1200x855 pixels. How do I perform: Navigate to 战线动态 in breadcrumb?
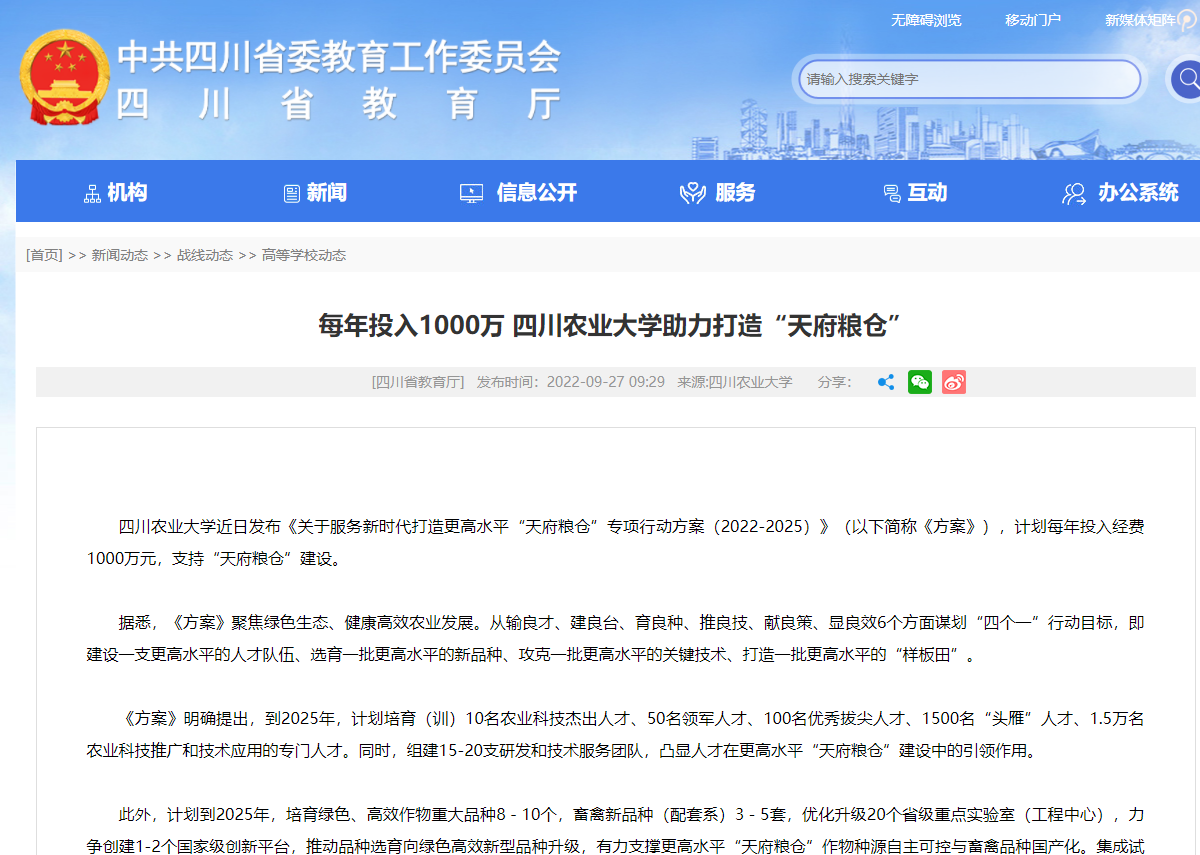(204, 255)
